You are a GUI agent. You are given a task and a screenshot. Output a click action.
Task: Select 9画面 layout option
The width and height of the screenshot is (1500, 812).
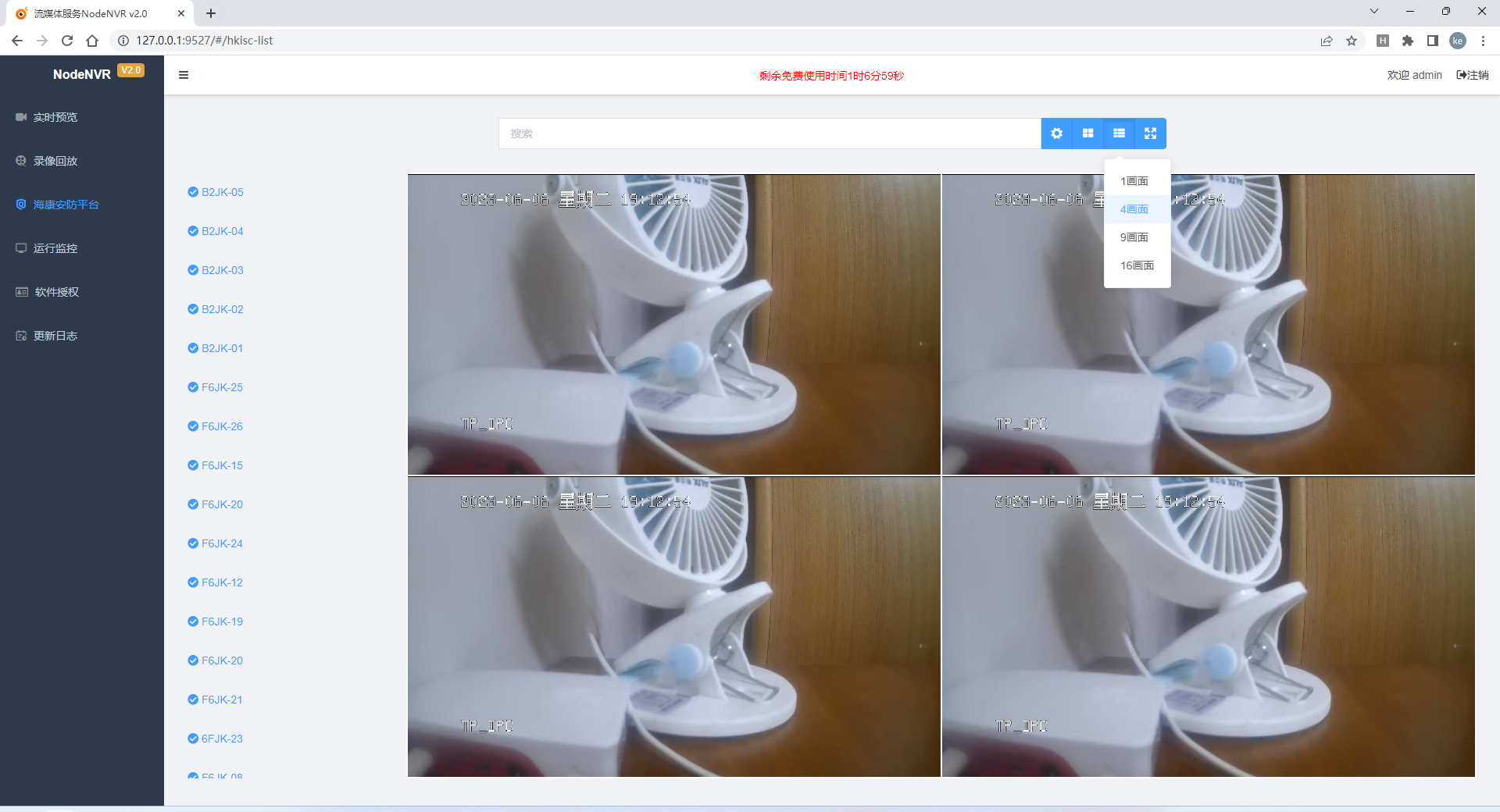coord(1137,237)
